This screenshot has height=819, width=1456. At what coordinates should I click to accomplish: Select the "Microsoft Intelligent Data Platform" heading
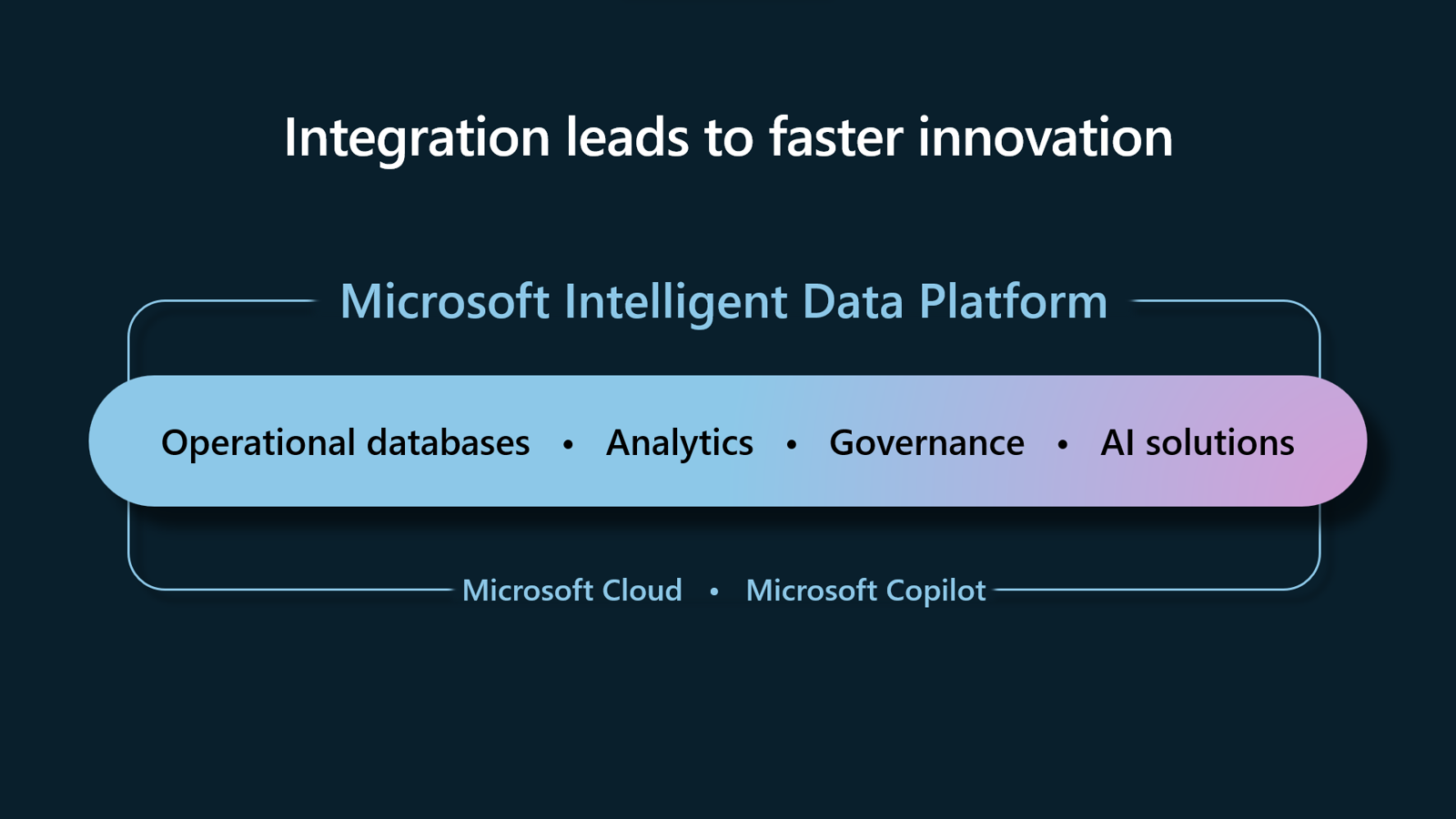pyautogui.click(x=723, y=302)
